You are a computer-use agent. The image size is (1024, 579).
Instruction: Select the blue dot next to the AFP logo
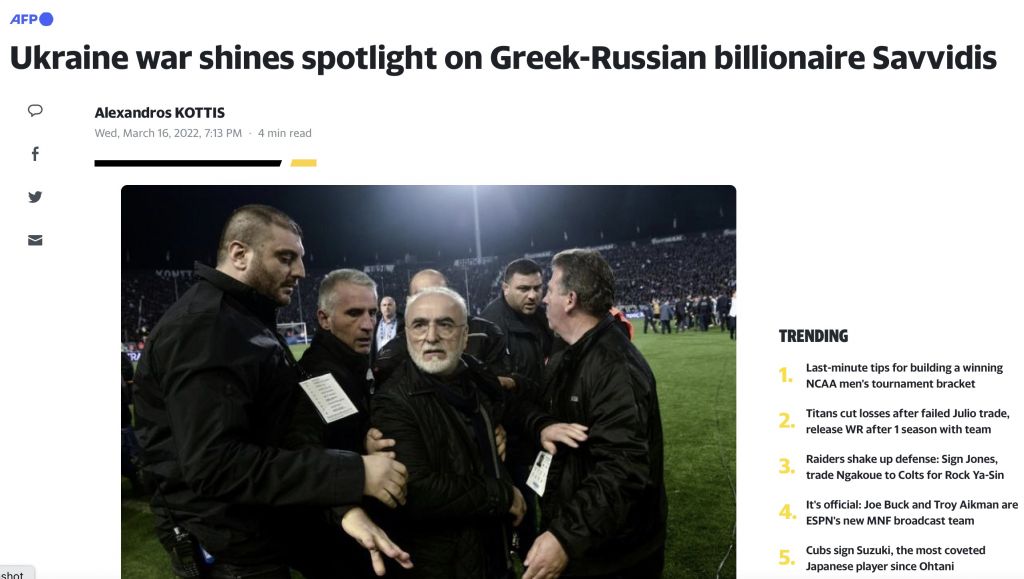[x=44, y=17]
